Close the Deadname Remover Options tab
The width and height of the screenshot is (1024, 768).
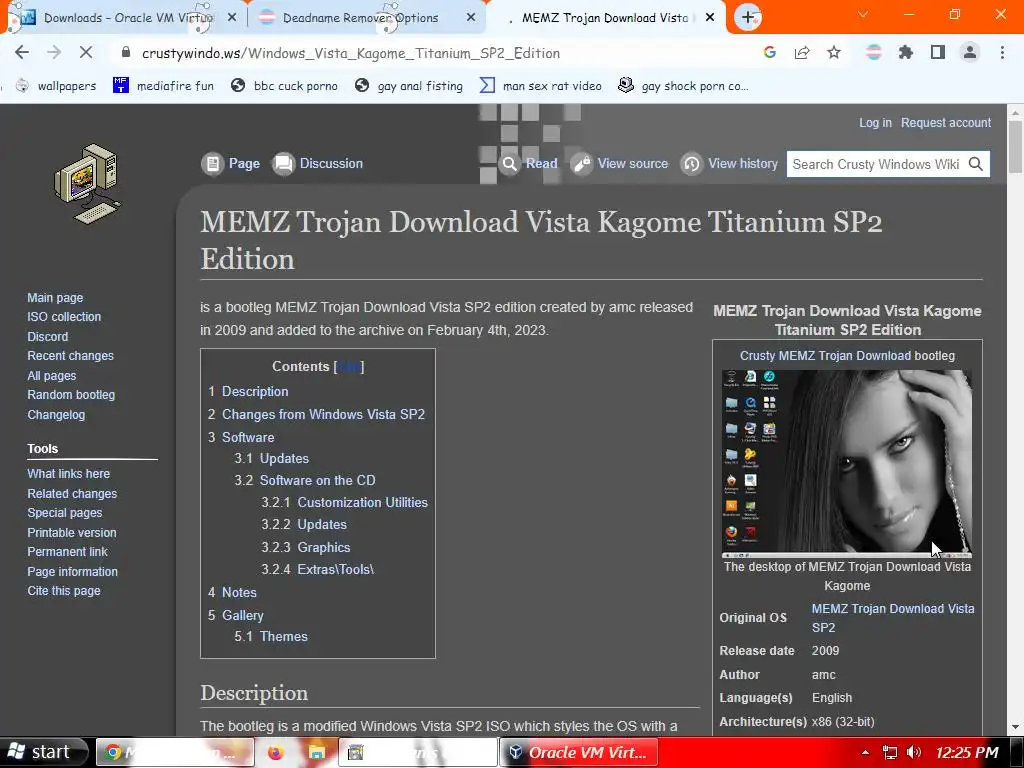471,18
